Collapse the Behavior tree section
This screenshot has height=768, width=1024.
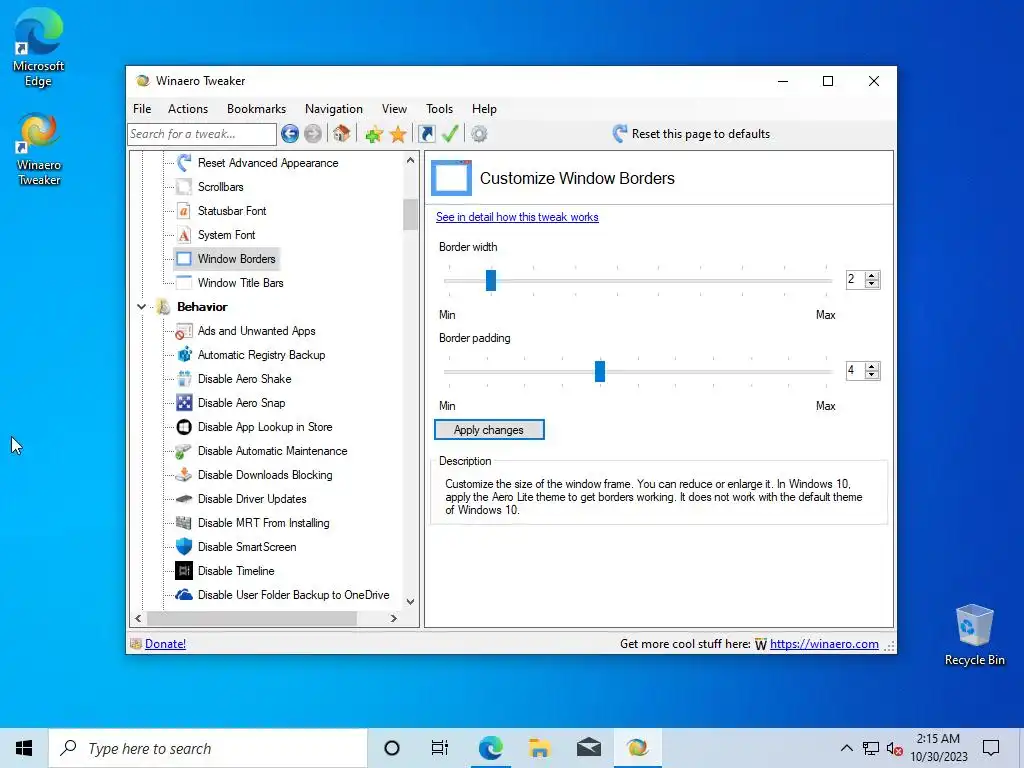(x=141, y=307)
